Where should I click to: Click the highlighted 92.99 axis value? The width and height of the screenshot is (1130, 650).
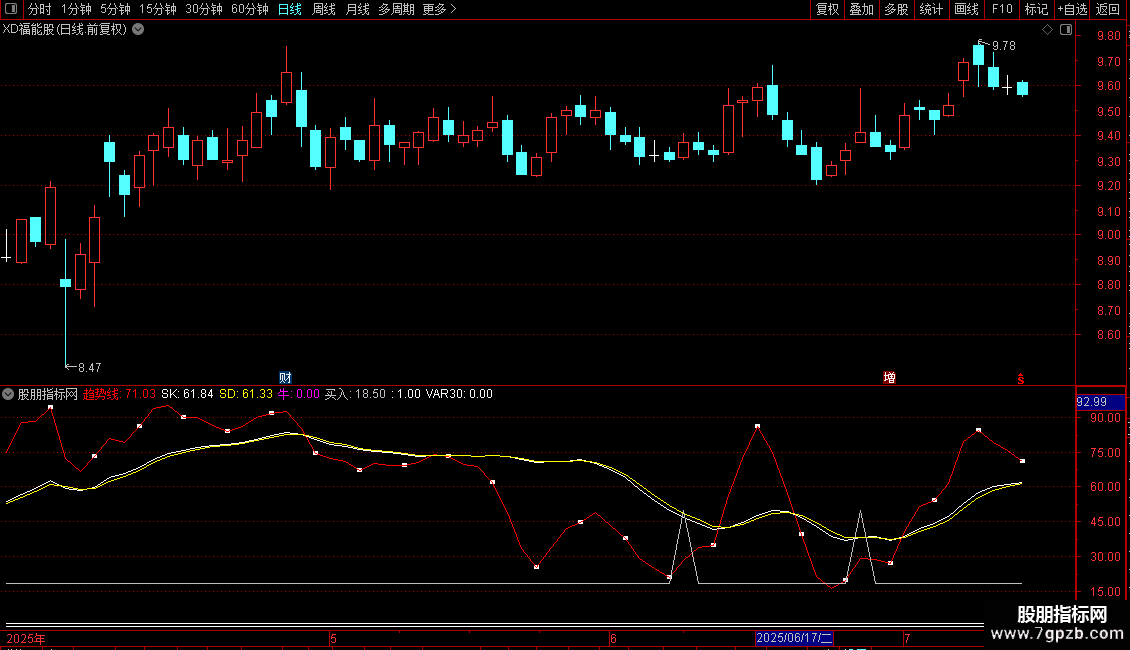pyautogui.click(x=1100, y=402)
